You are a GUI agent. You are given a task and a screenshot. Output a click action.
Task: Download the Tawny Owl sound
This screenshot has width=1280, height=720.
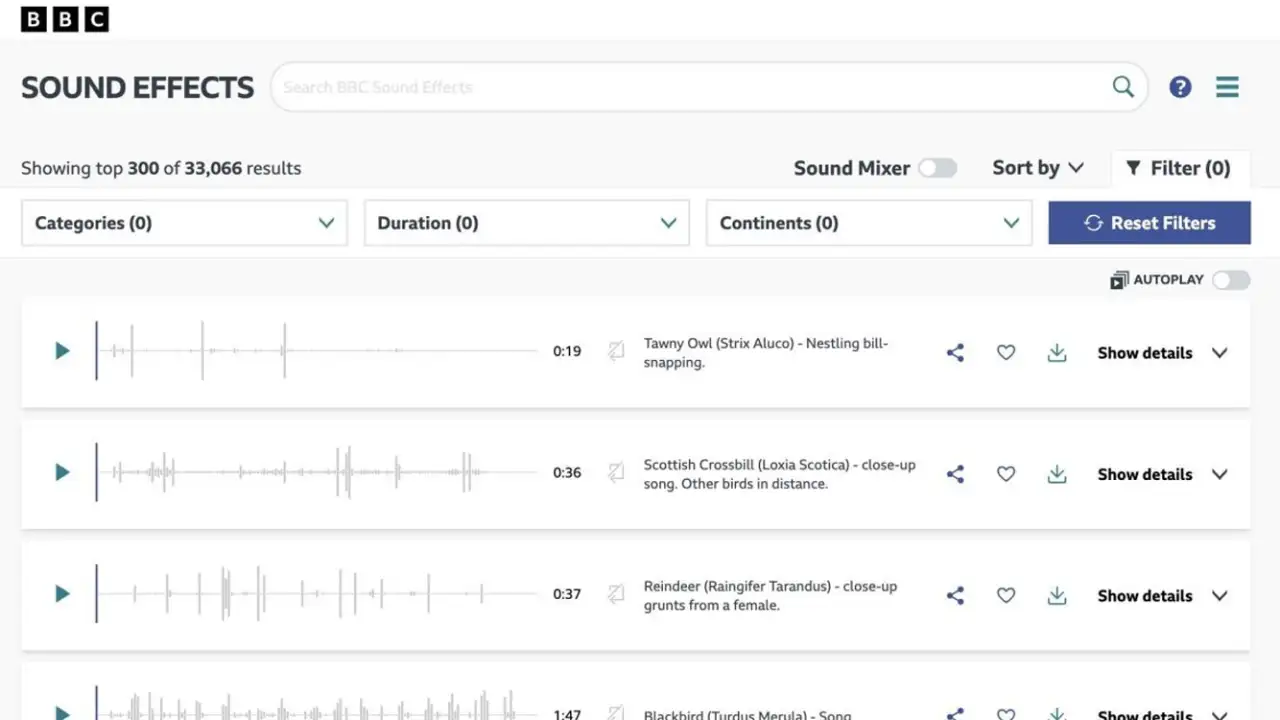pos(1057,352)
